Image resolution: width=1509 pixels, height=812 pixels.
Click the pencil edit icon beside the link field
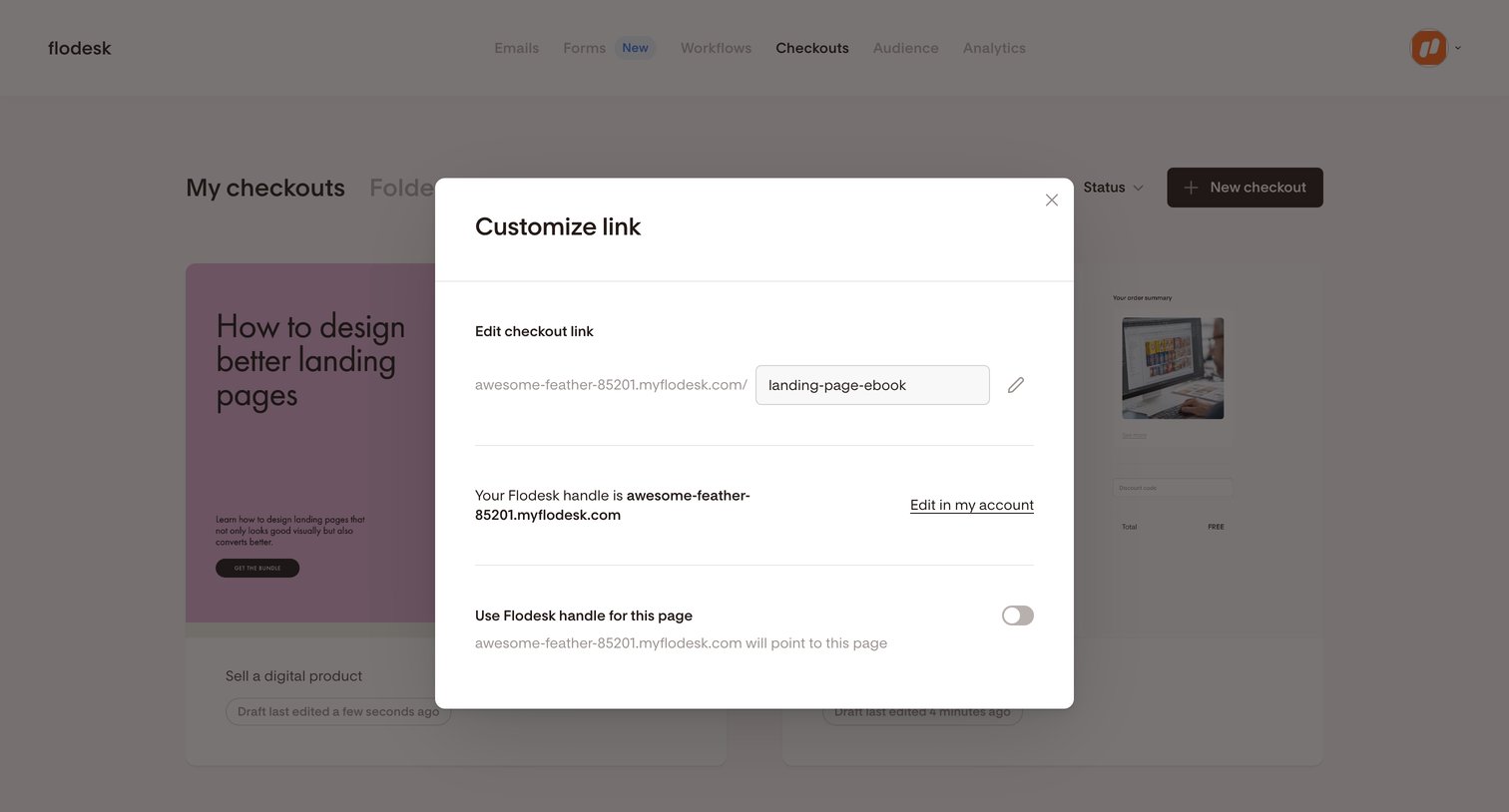coord(1016,385)
